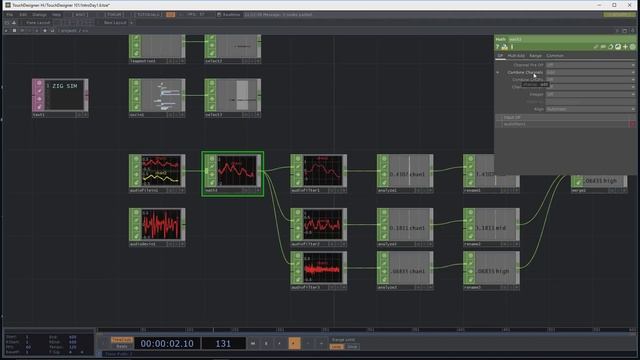Toggle the orange perform mode button

point(171,15)
